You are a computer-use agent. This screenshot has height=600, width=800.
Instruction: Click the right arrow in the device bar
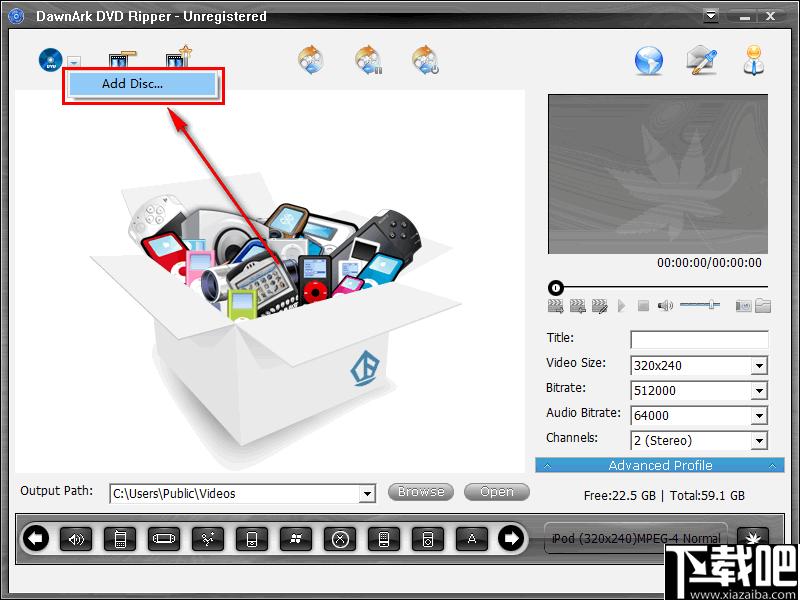(511, 538)
